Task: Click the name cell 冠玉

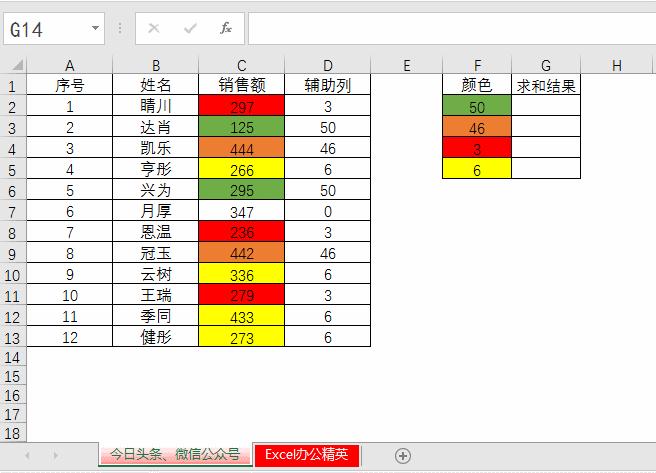Action: pos(156,253)
